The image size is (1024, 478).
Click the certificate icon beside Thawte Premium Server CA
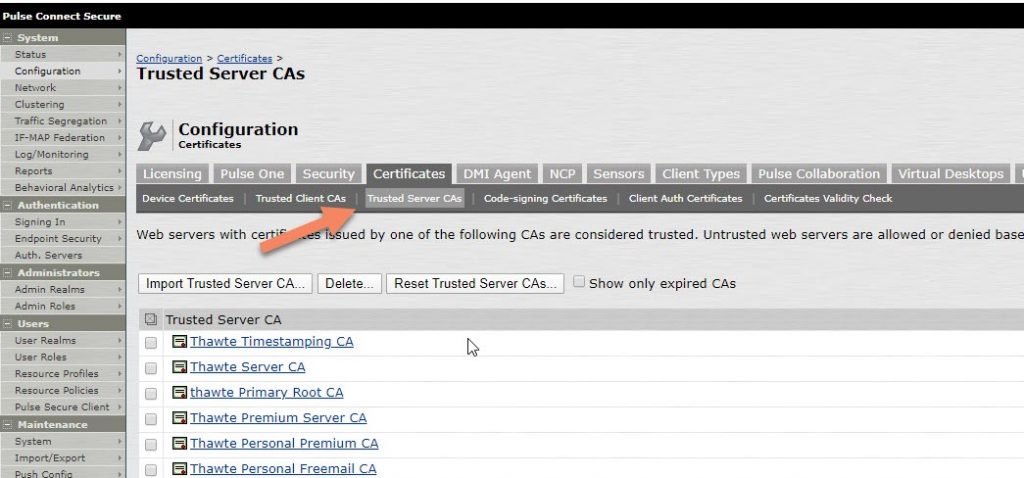click(180, 418)
